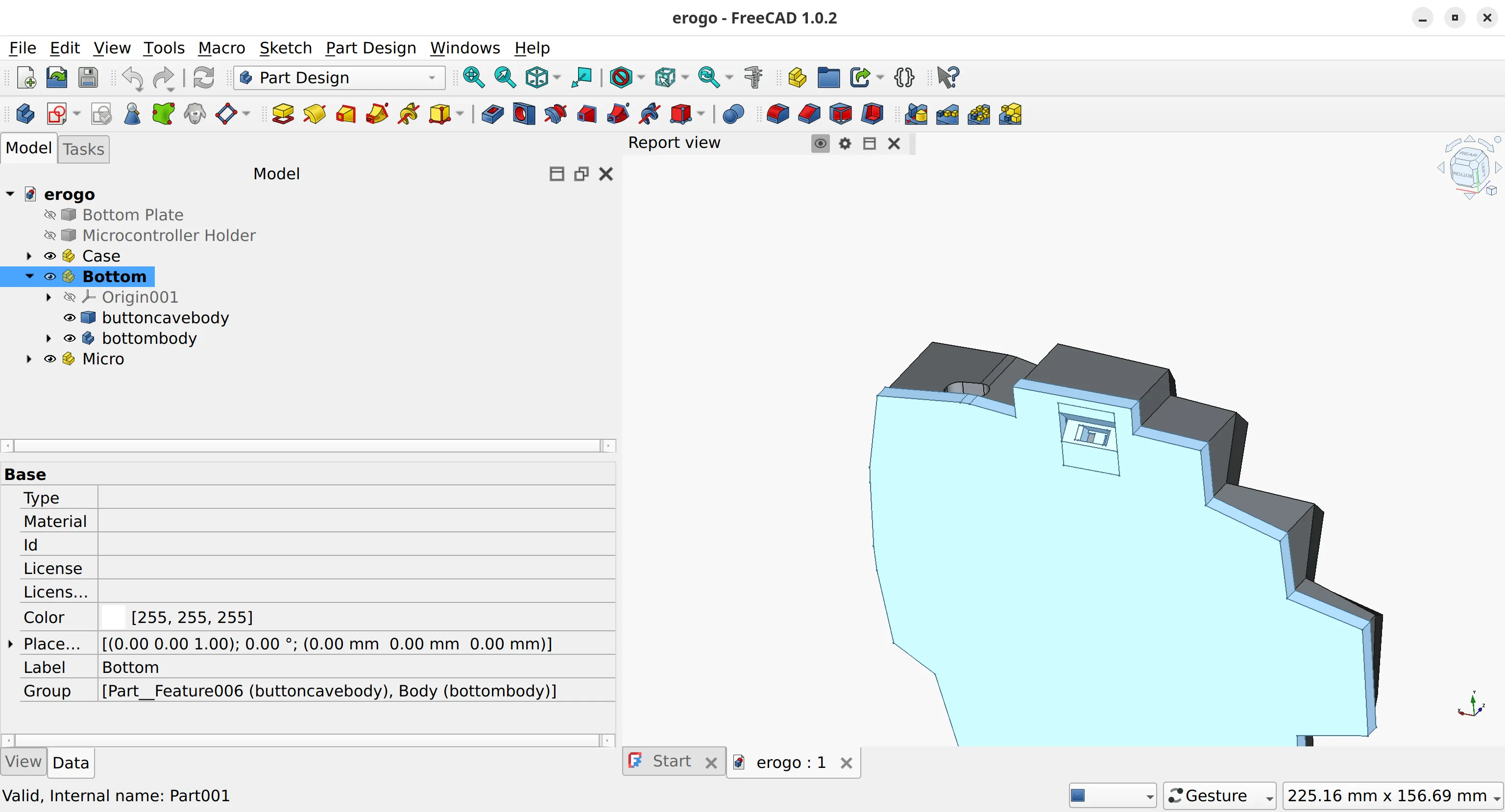Click the Revolution tool icon

315,114
